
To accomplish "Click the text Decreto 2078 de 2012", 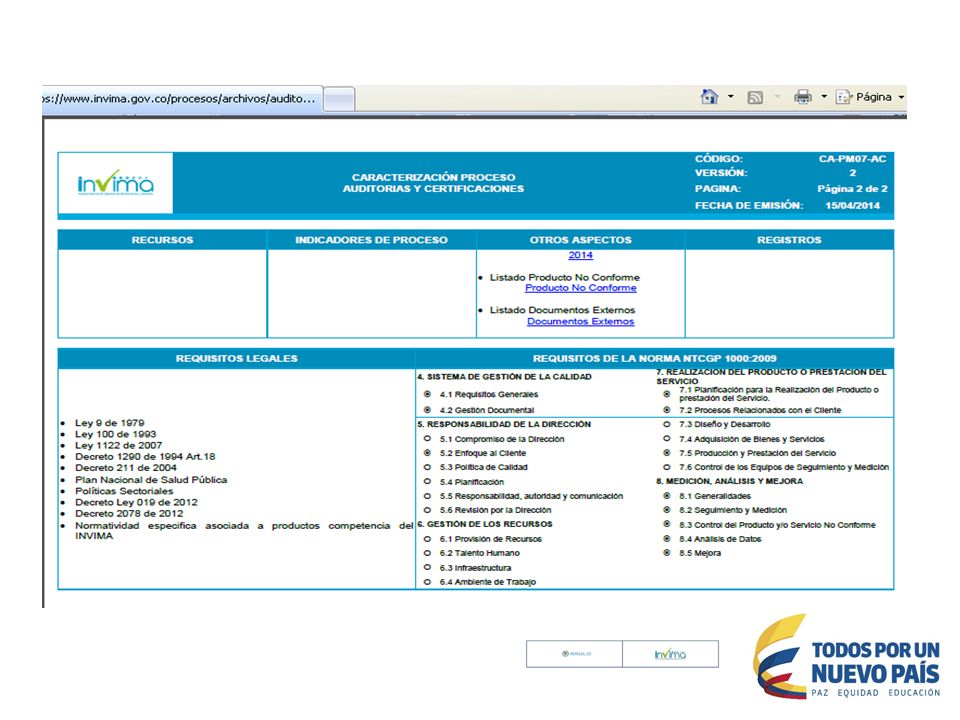I will (x=129, y=514).
